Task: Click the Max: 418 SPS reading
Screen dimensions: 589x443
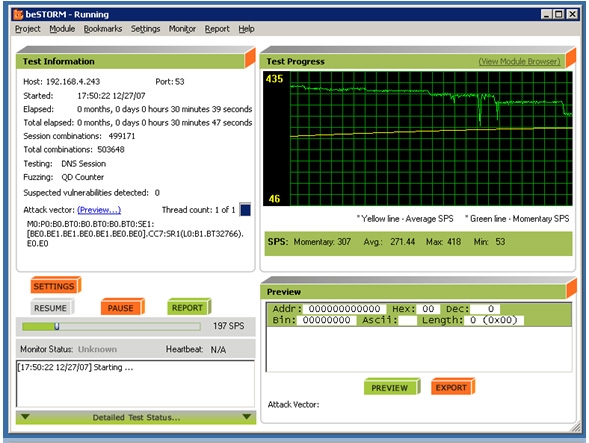Action: point(443,242)
